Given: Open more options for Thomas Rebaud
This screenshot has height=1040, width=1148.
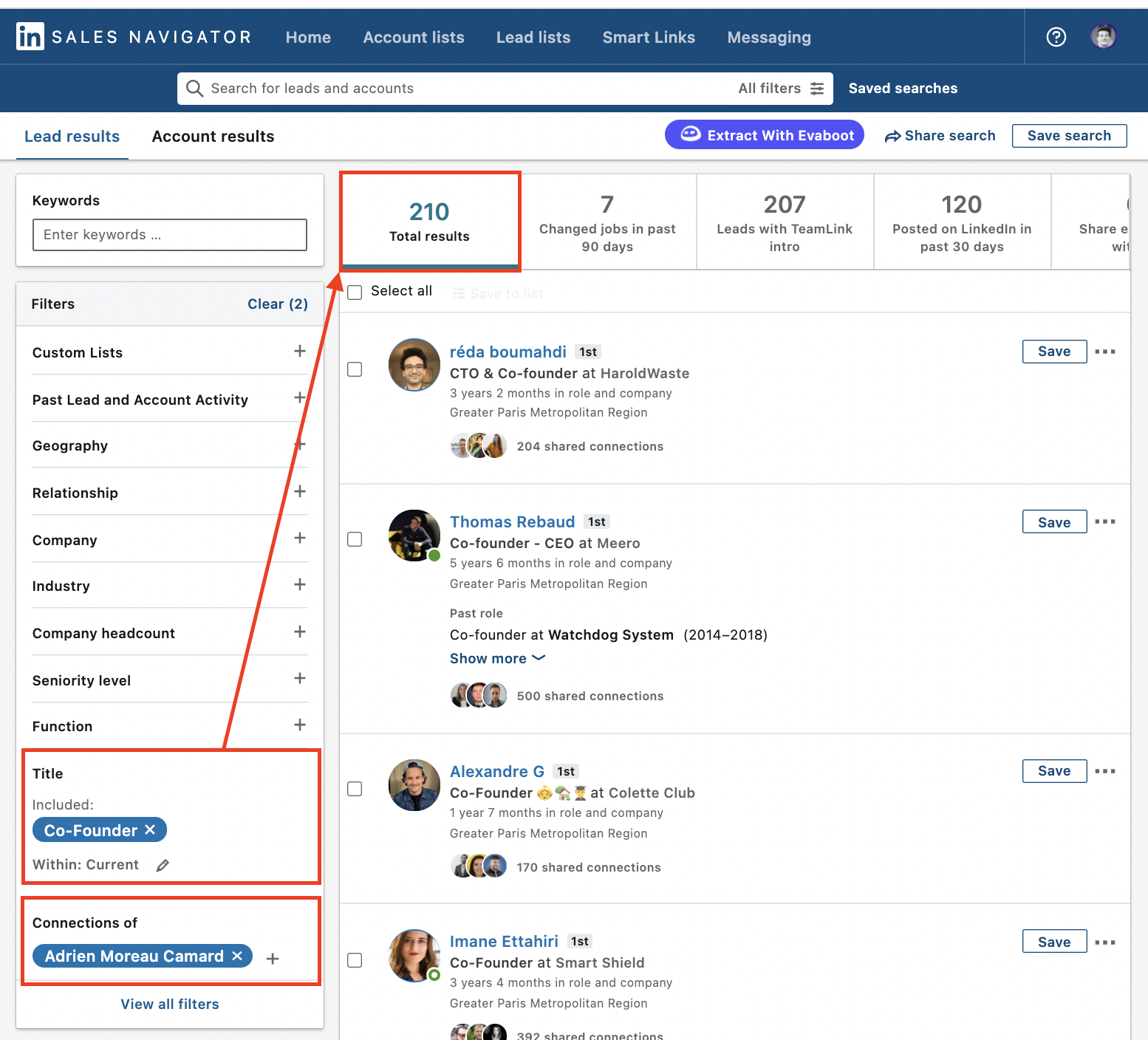Looking at the screenshot, I should coord(1105,521).
